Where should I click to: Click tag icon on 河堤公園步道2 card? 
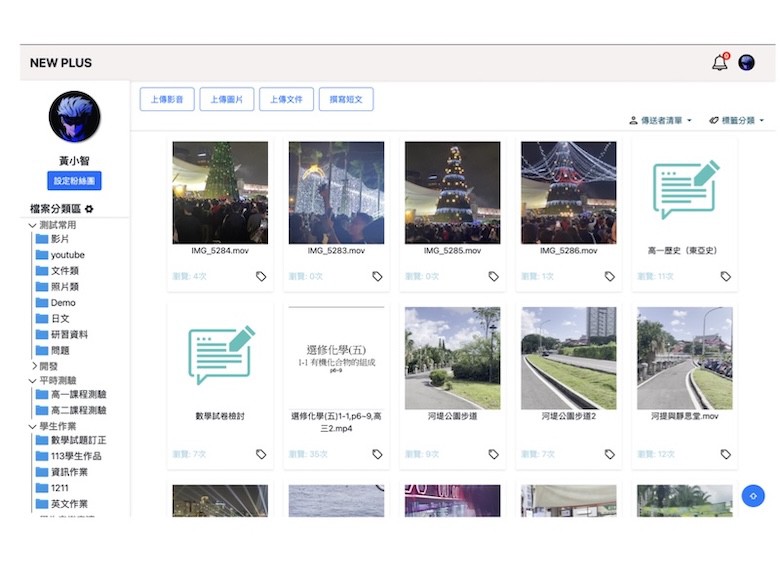point(610,454)
